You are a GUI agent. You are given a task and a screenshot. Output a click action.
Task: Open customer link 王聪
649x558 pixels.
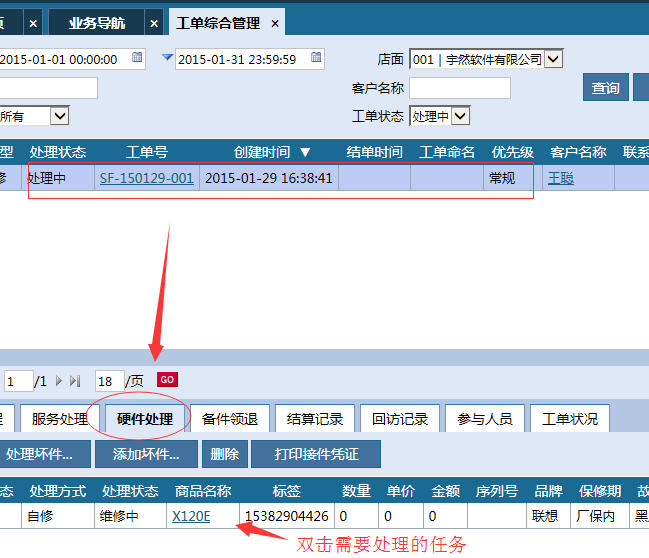point(561,178)
